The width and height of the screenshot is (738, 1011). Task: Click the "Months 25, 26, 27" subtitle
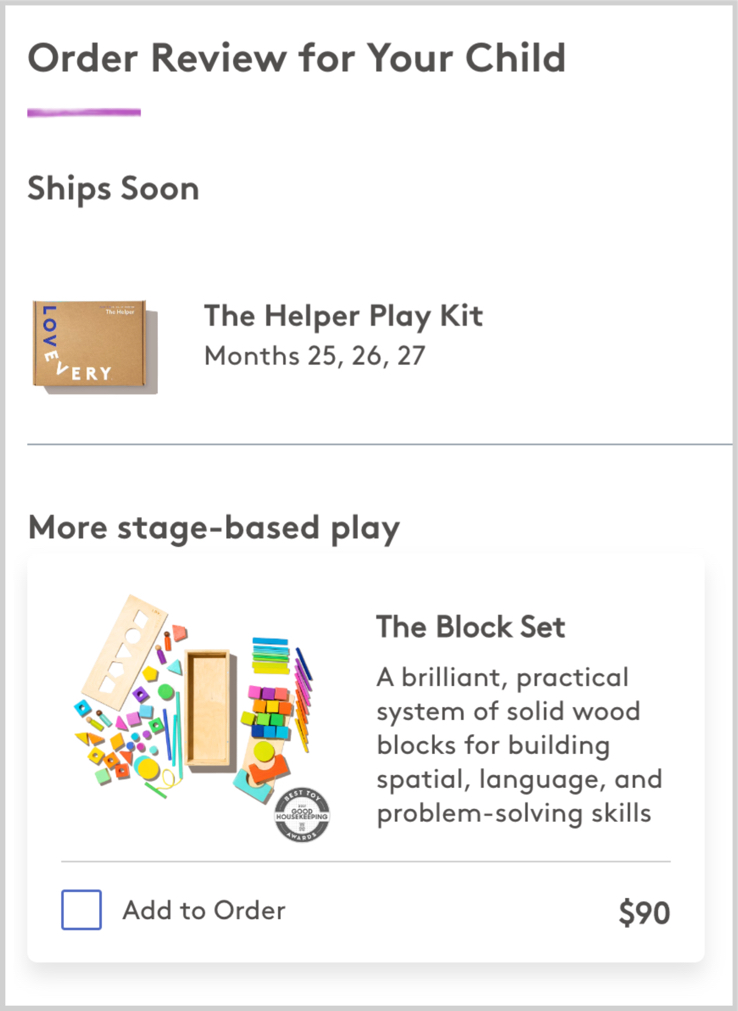click(314, 355)
